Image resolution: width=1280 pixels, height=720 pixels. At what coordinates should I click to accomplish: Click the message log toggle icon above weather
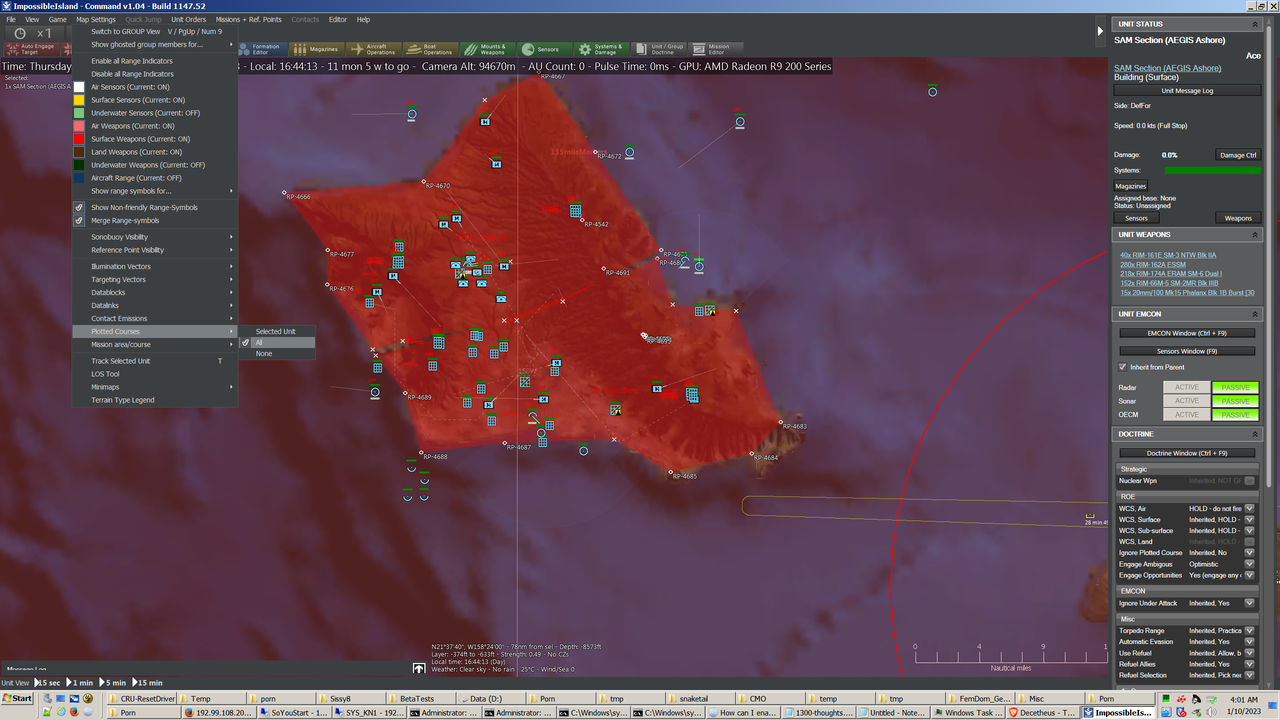coord(419,668)
